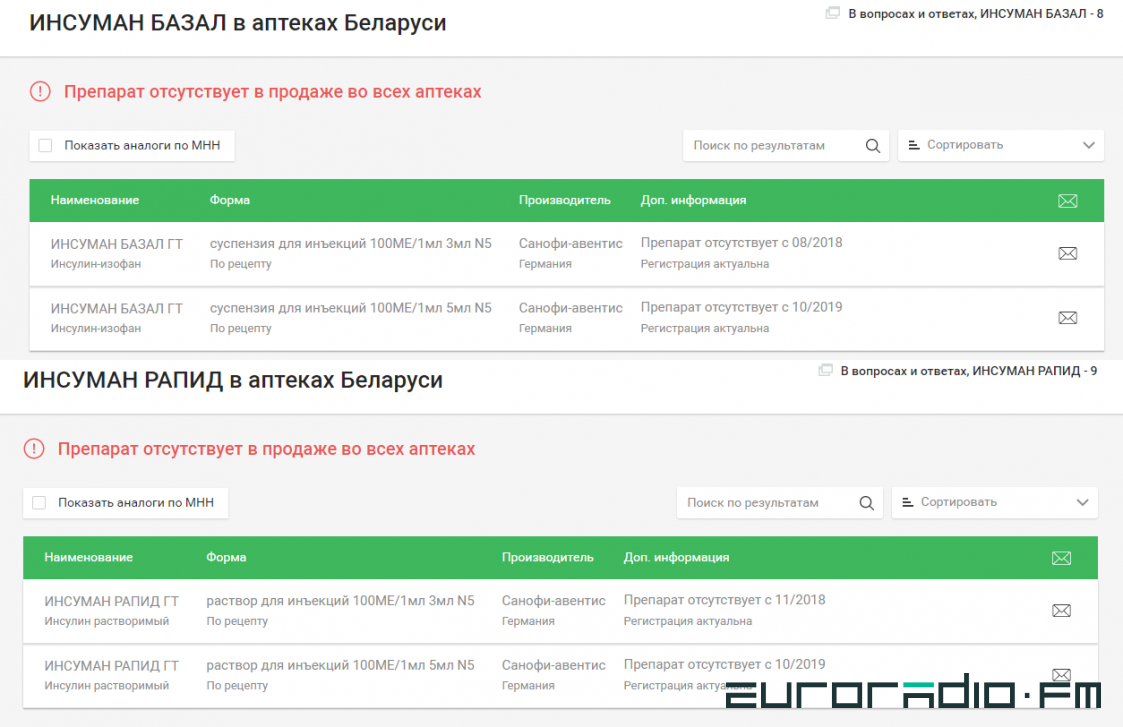Click Производитель column header in РАПИД table
The image size is (1123, 727).
[547, 557]
